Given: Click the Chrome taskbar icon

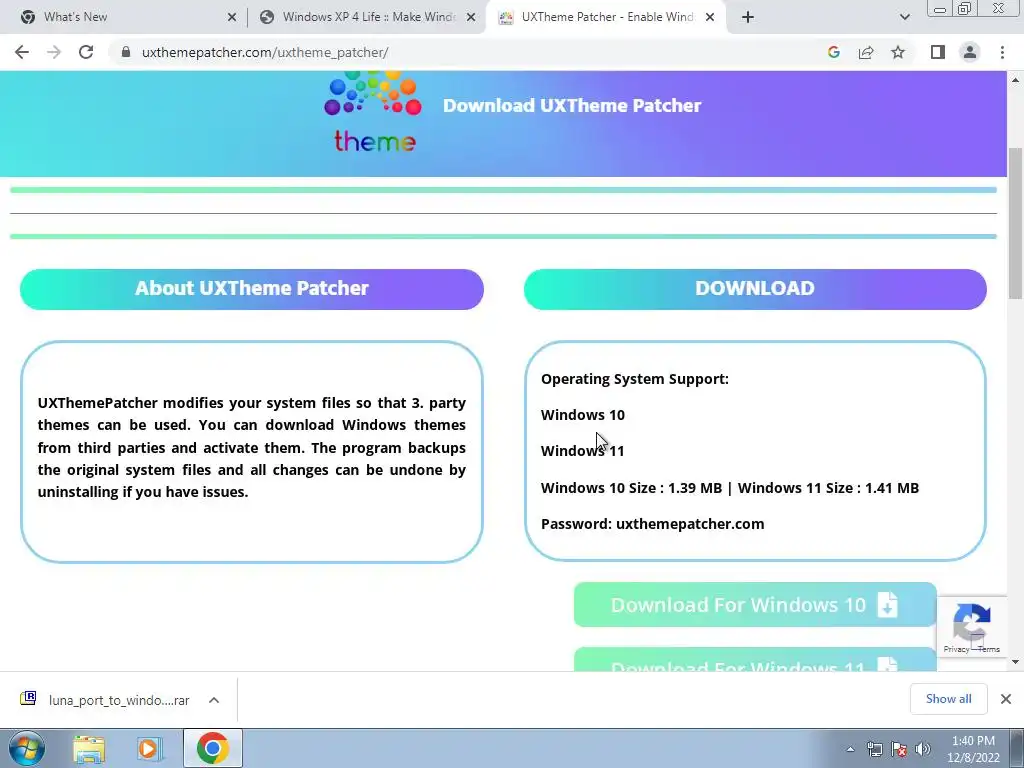Looking at the screenshot, I should click(x=212, y=748).
